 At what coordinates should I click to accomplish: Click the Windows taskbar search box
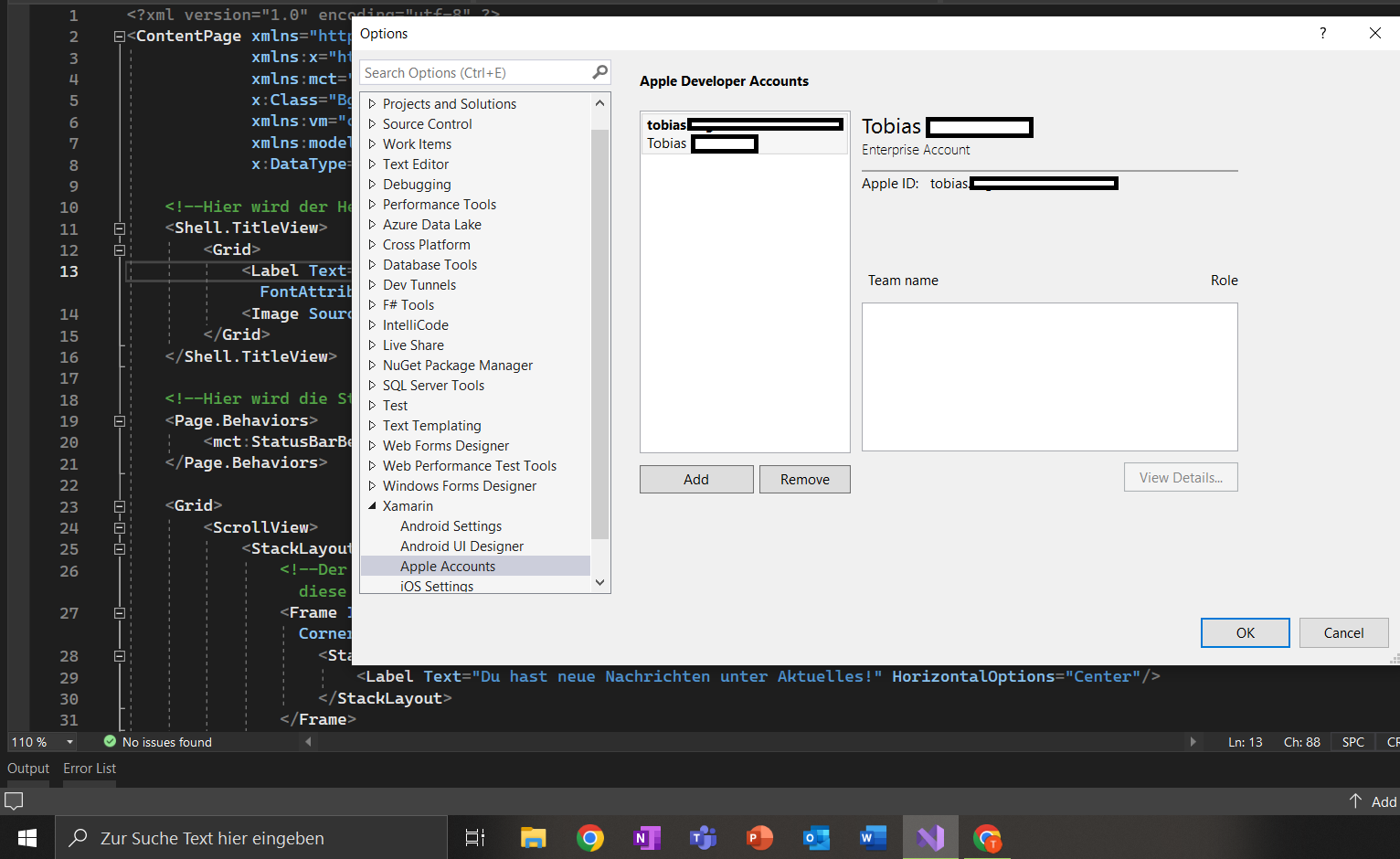[x=251, y=837]
